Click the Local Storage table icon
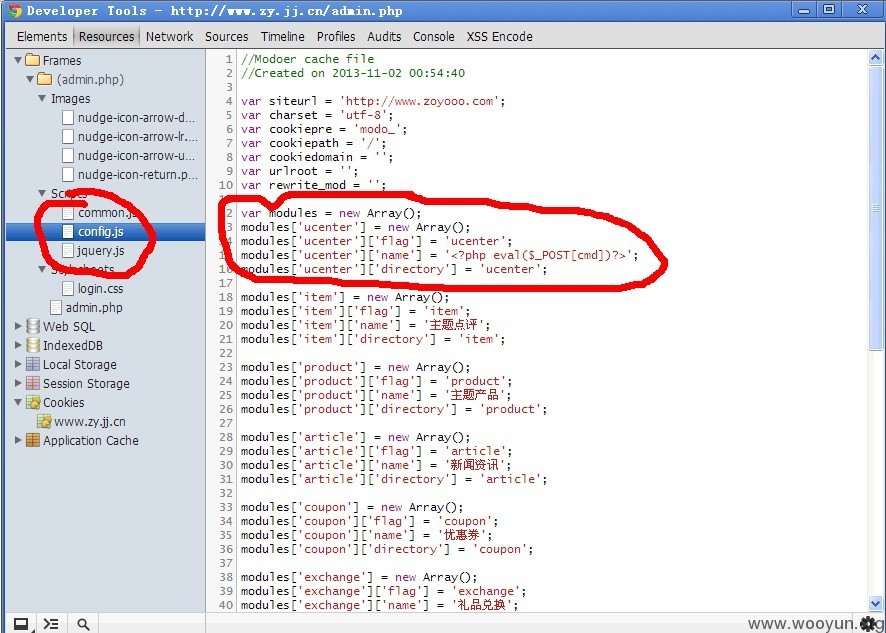Screen dimensions: 886x633 33,364
